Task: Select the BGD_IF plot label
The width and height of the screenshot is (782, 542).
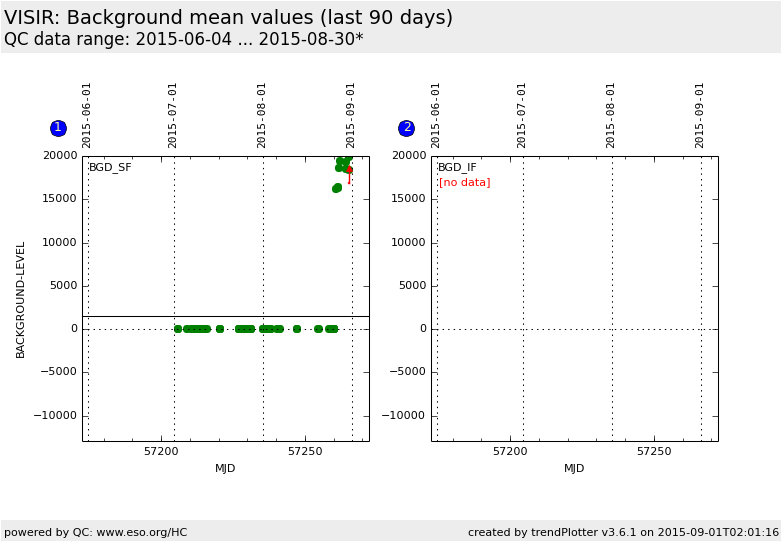Action: click(x=457, y=168)
